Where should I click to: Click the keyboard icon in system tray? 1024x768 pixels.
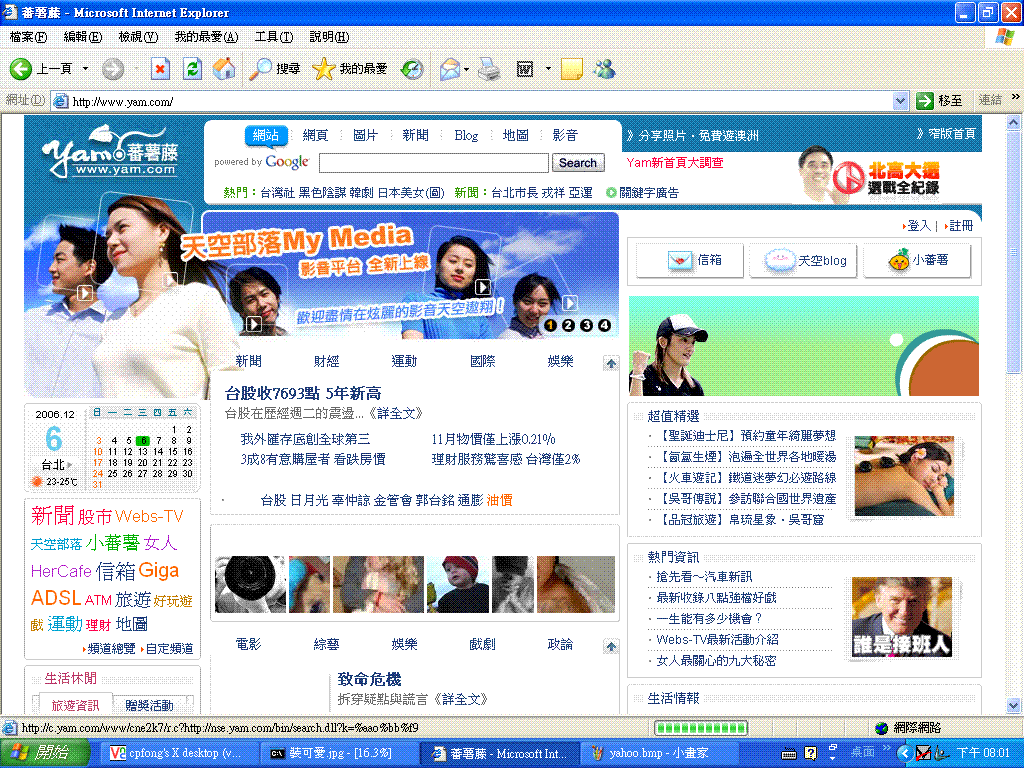click(x=789, y=754)
